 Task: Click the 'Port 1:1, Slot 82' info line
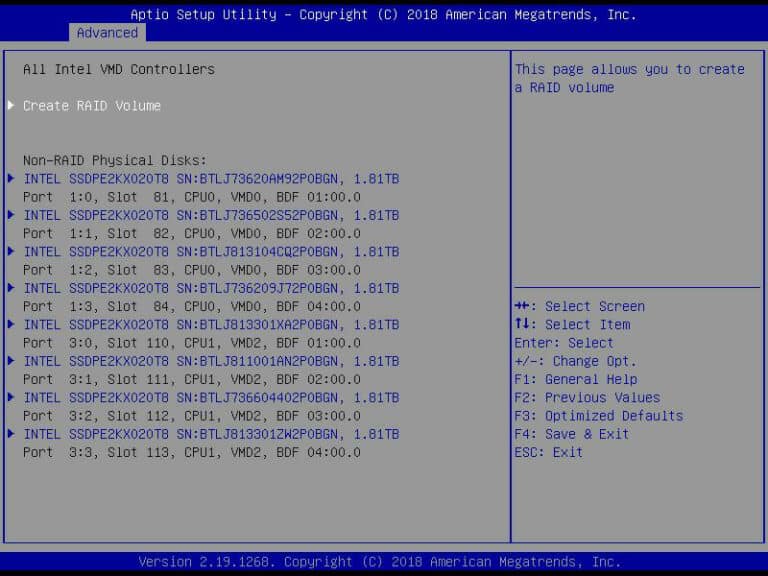[192, 233]
